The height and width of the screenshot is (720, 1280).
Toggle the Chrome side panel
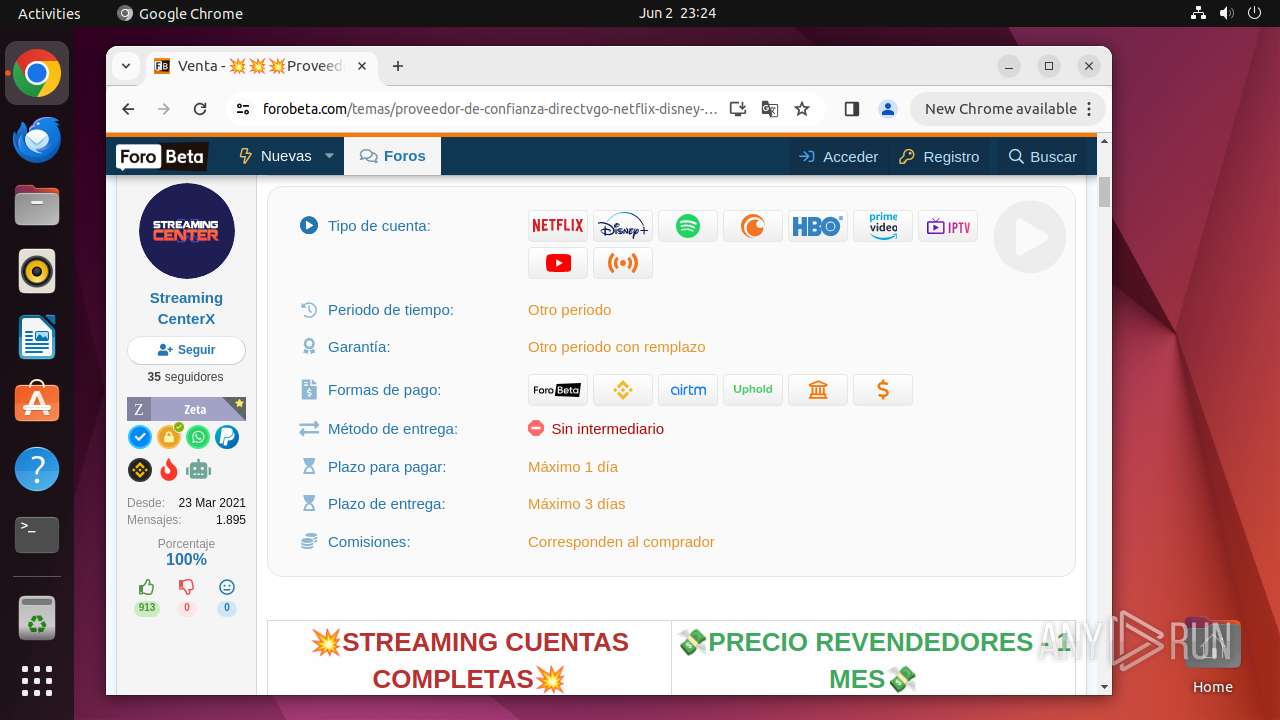pyautogui.click(x=852, y=109)
